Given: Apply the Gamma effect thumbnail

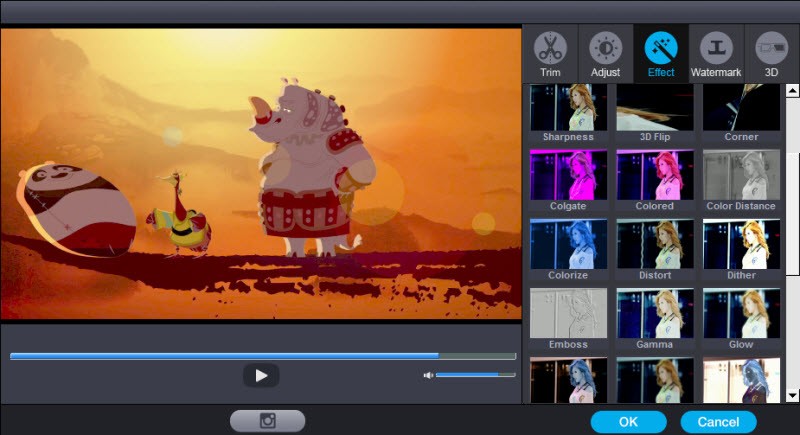Looking at the screenshot, I should tap(655, 313).
